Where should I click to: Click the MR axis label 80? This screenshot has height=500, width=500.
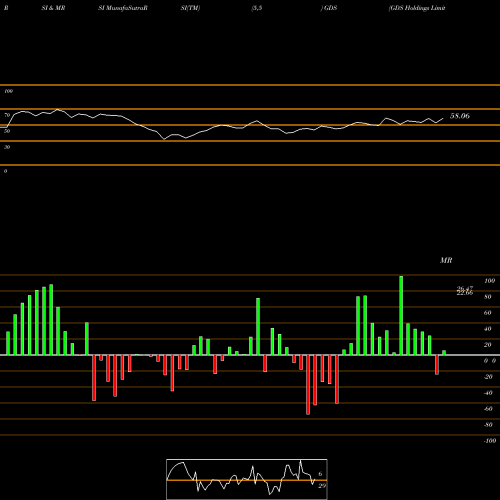point(488,297)
